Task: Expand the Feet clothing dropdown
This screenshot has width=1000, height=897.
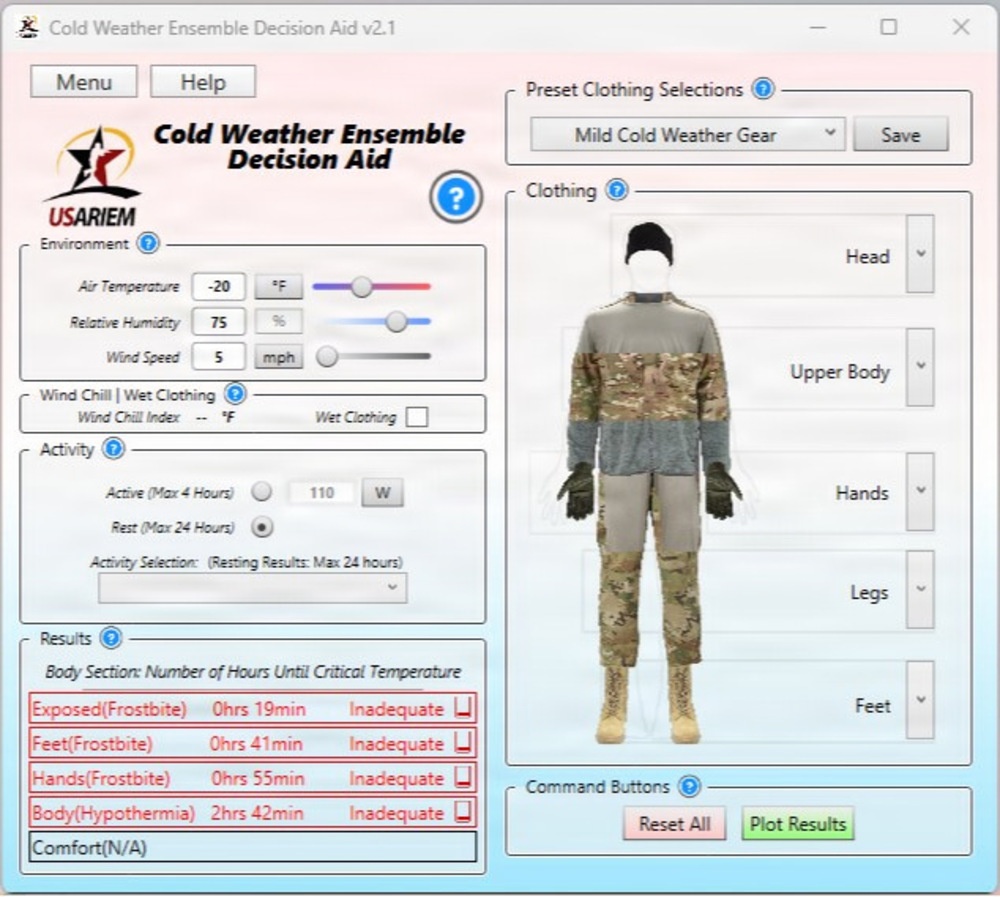Action: [x=920, y=700]
